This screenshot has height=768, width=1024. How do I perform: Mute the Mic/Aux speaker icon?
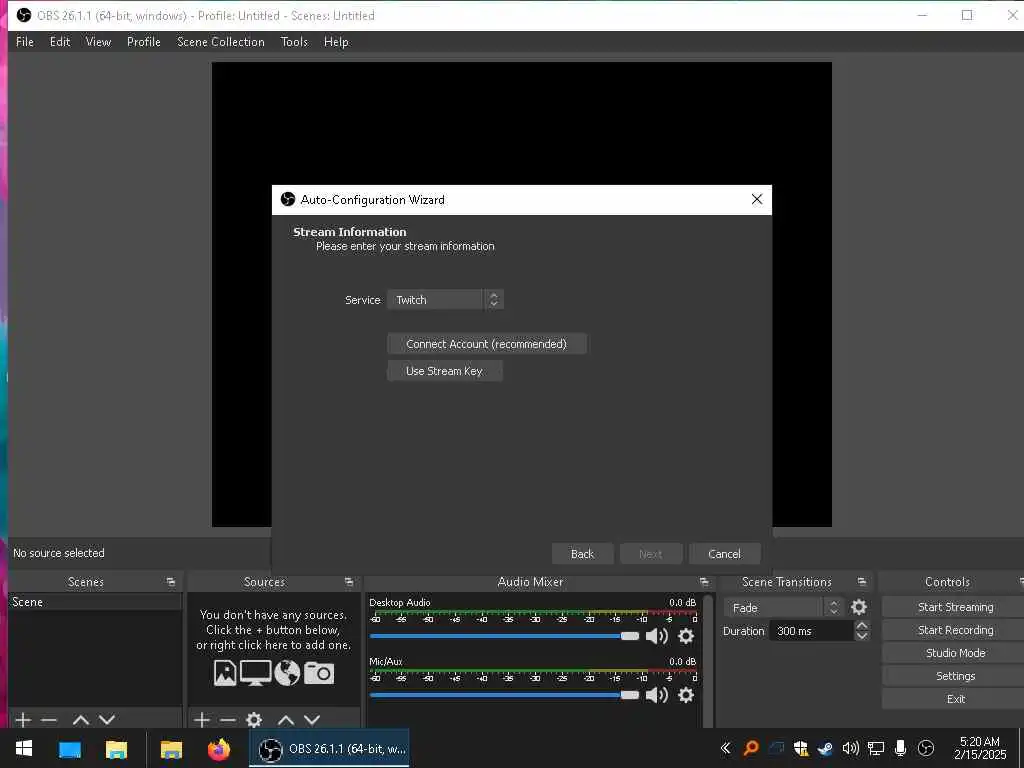656,695
